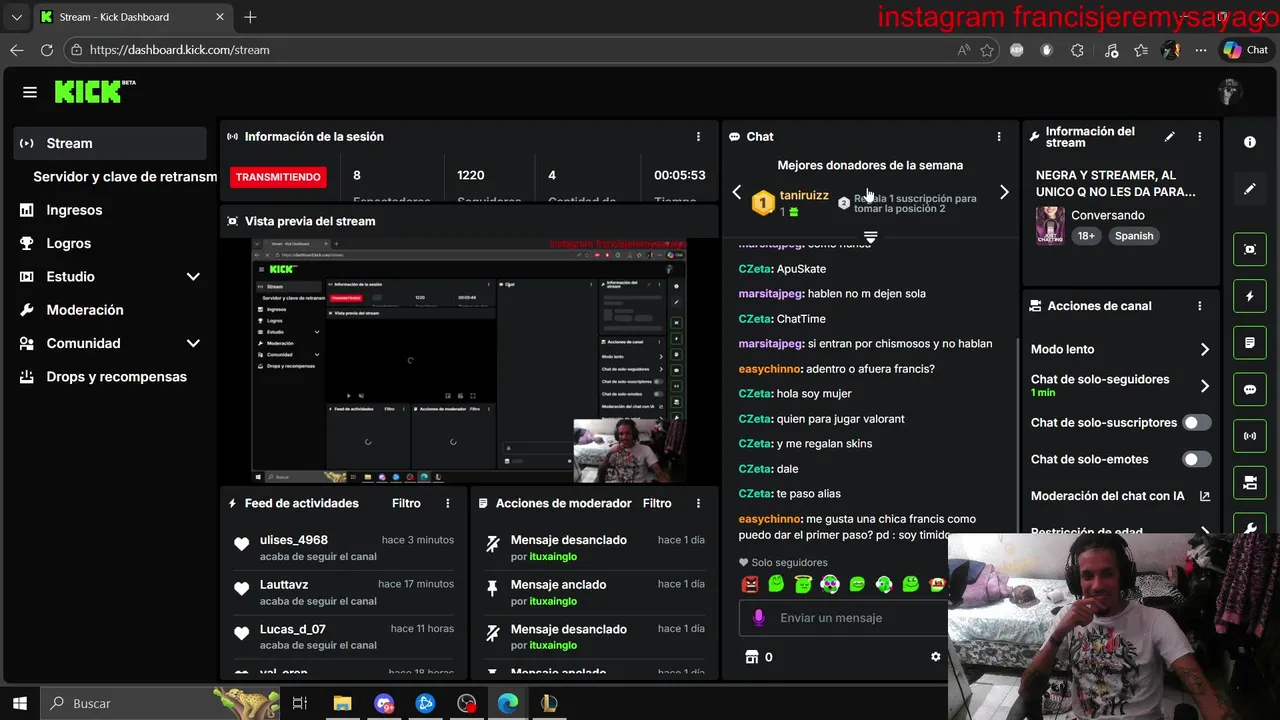Click taniruizz top donor name
Viewport: 1280px width, 720px height.
[804, 196]
